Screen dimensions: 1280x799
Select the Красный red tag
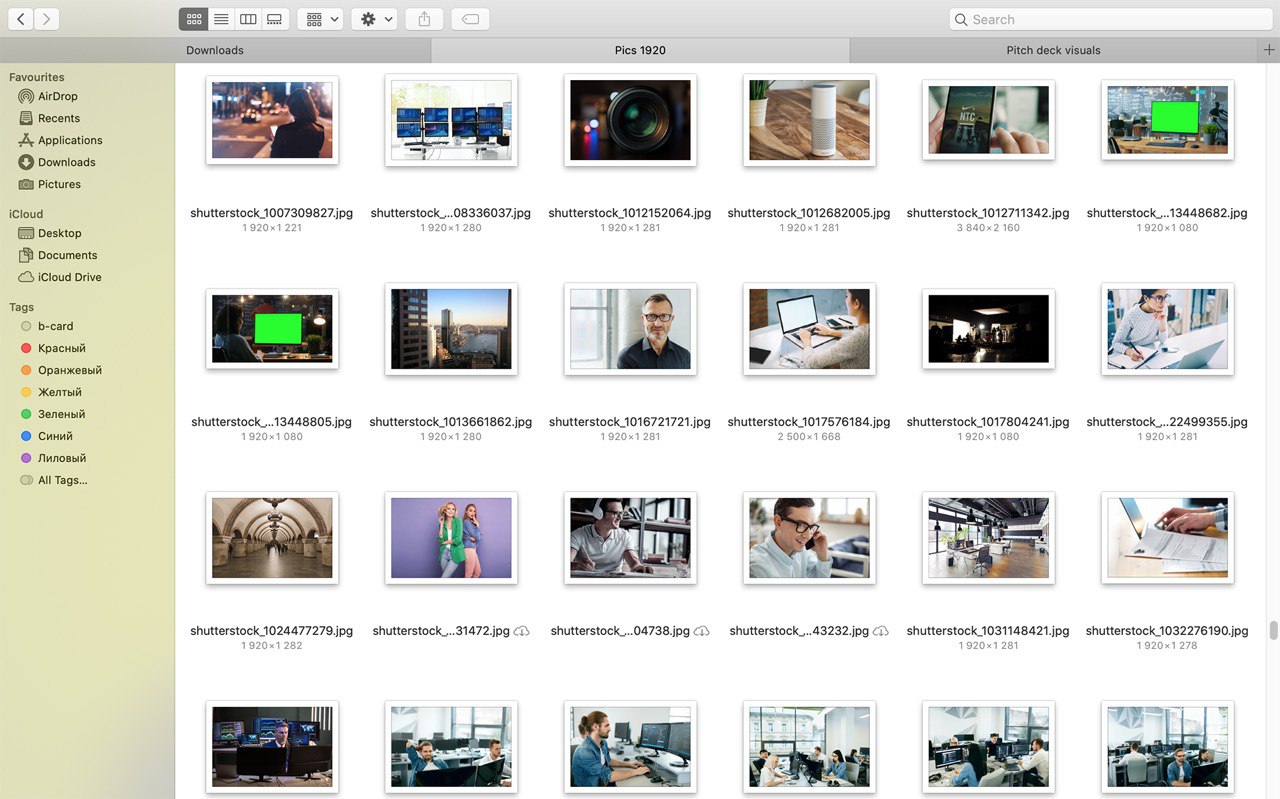pyautogui.click(x=61, y=348)
